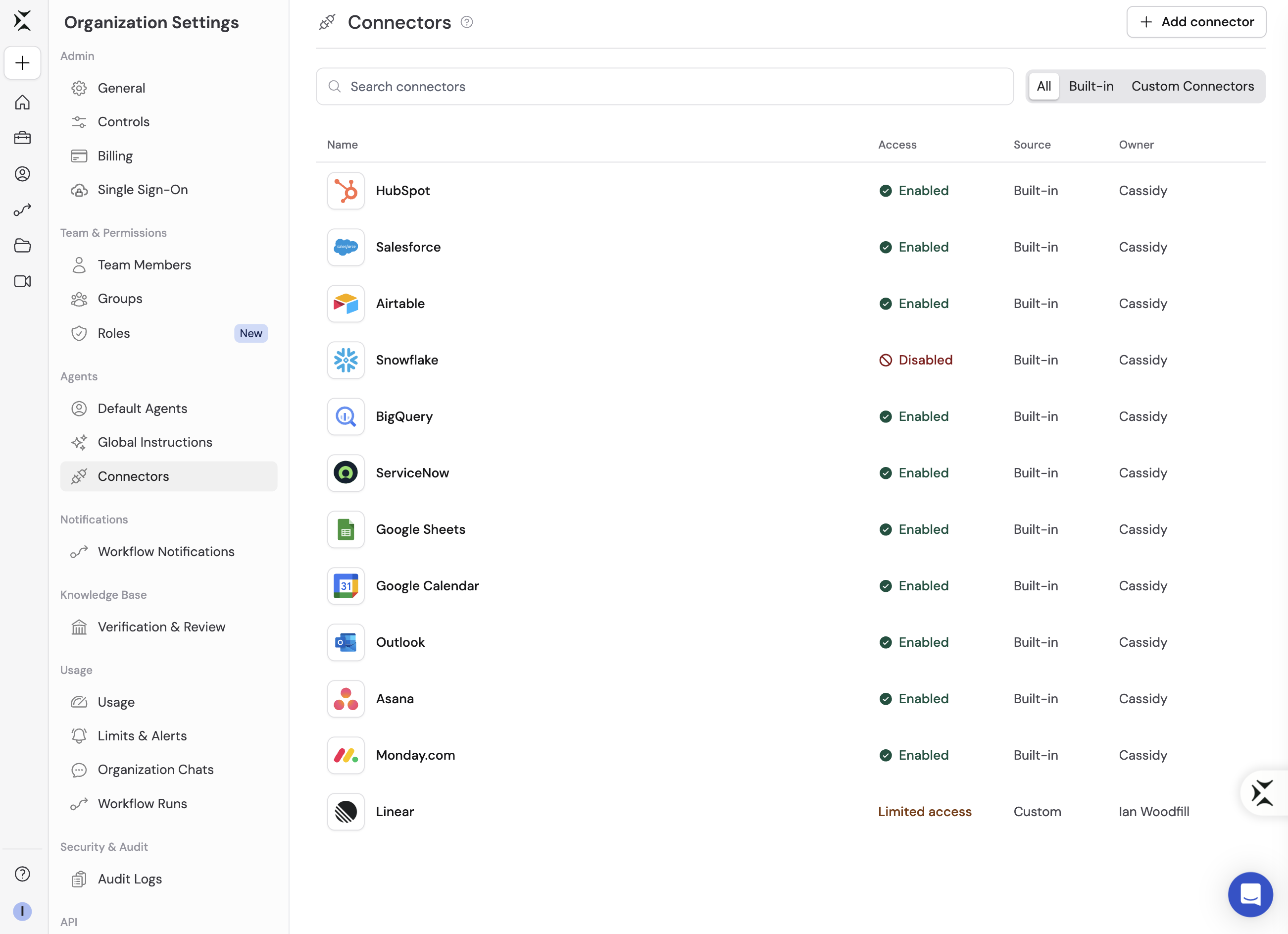
Task: Open the video camera icon in left rail
Action: click(x=22, y=281)
